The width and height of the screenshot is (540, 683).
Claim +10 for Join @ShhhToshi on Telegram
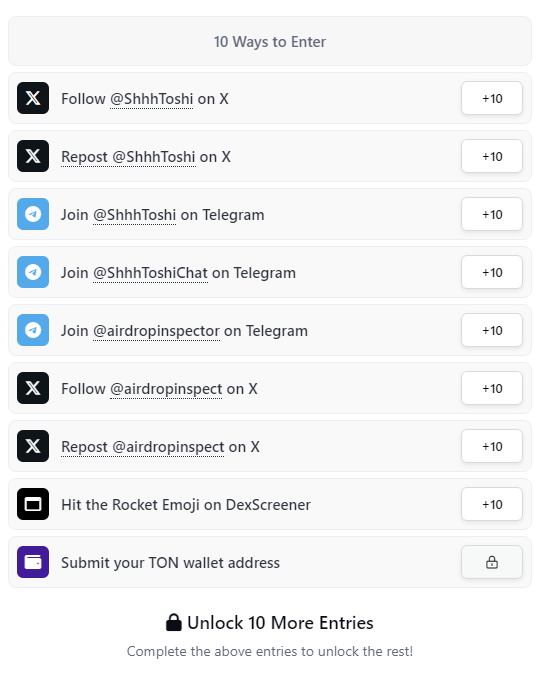[492, 214]
